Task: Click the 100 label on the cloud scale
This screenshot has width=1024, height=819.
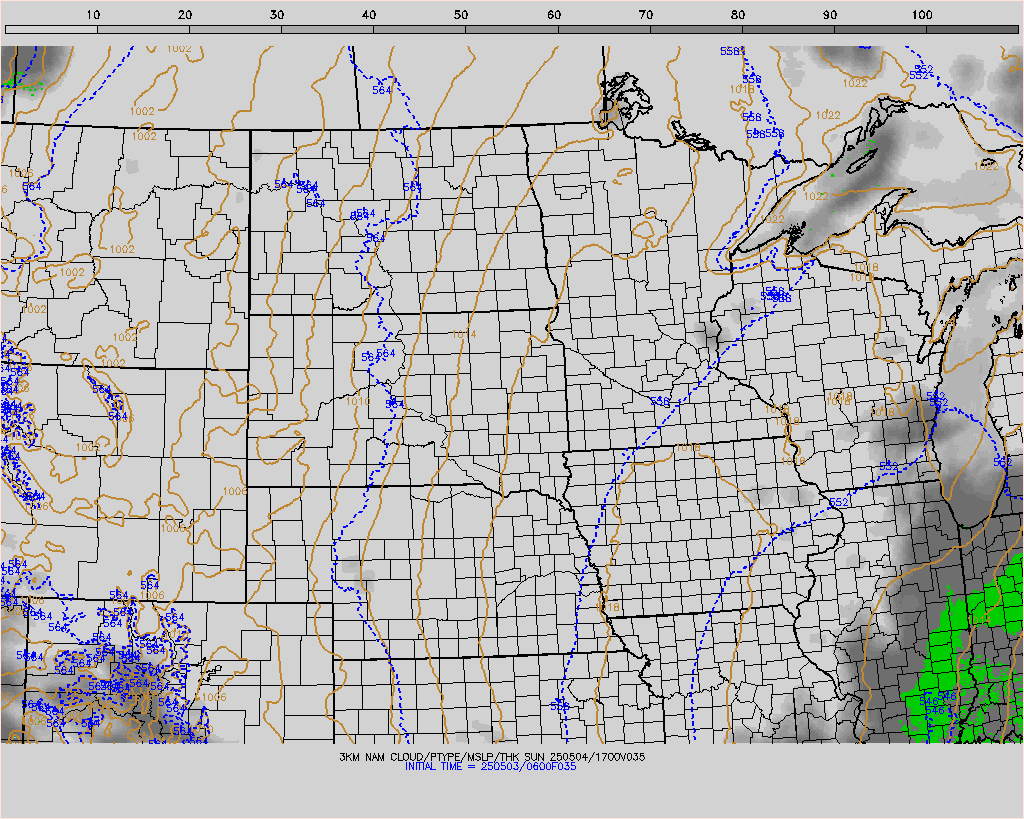Action: 922,15
